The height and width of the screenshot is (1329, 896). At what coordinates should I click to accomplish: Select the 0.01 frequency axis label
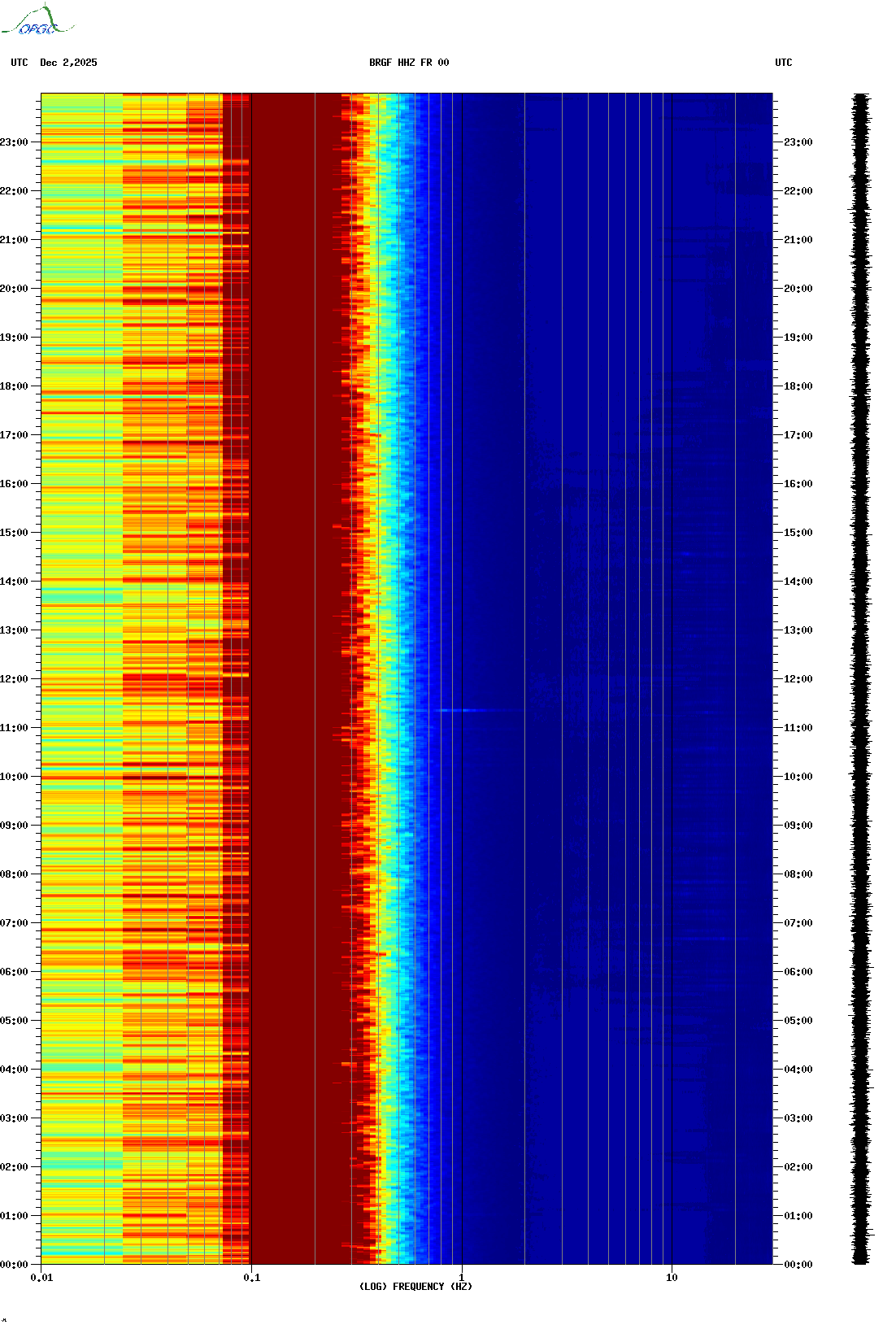pos(41,1278)
